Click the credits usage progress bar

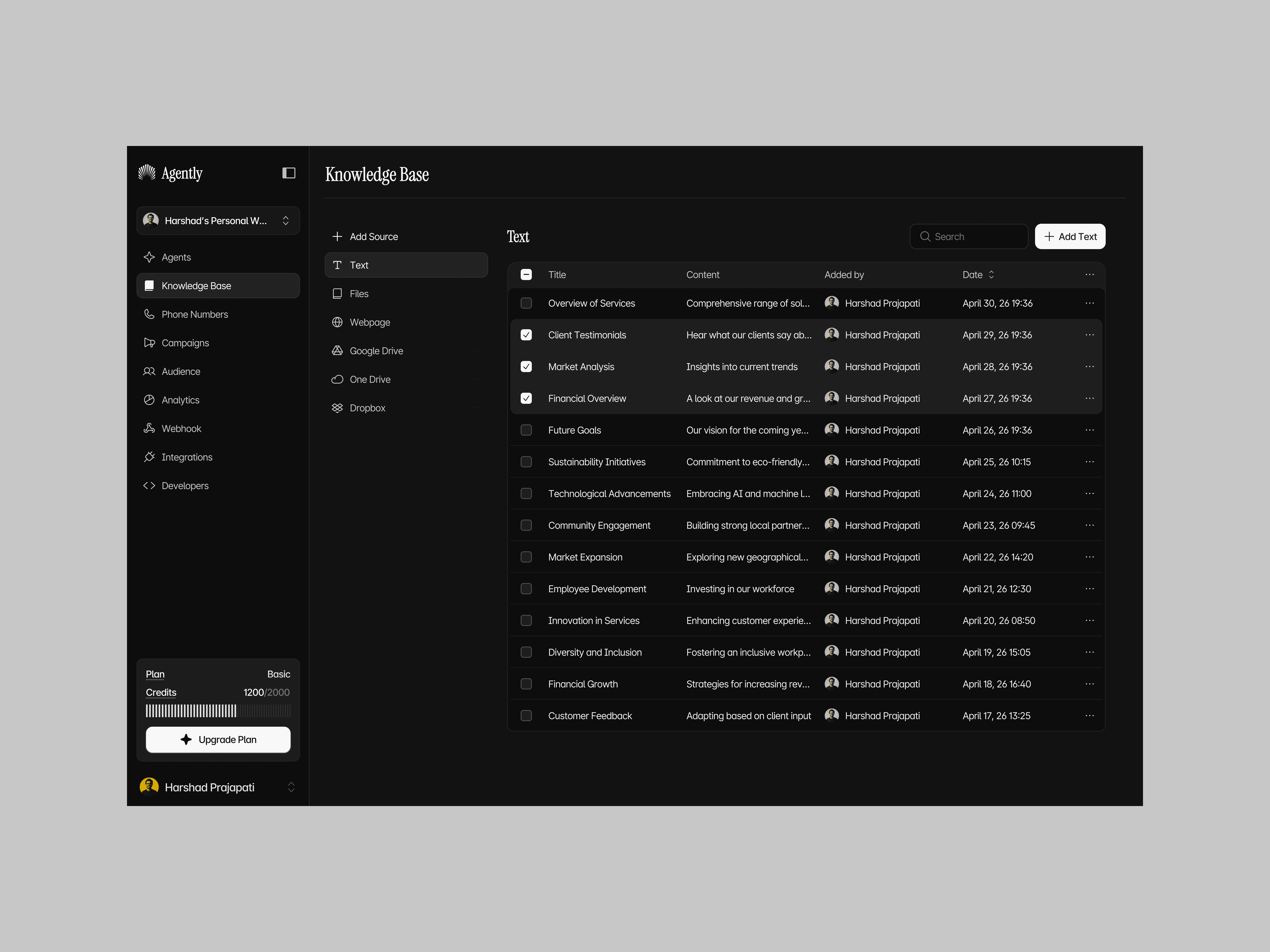point(218,711)
